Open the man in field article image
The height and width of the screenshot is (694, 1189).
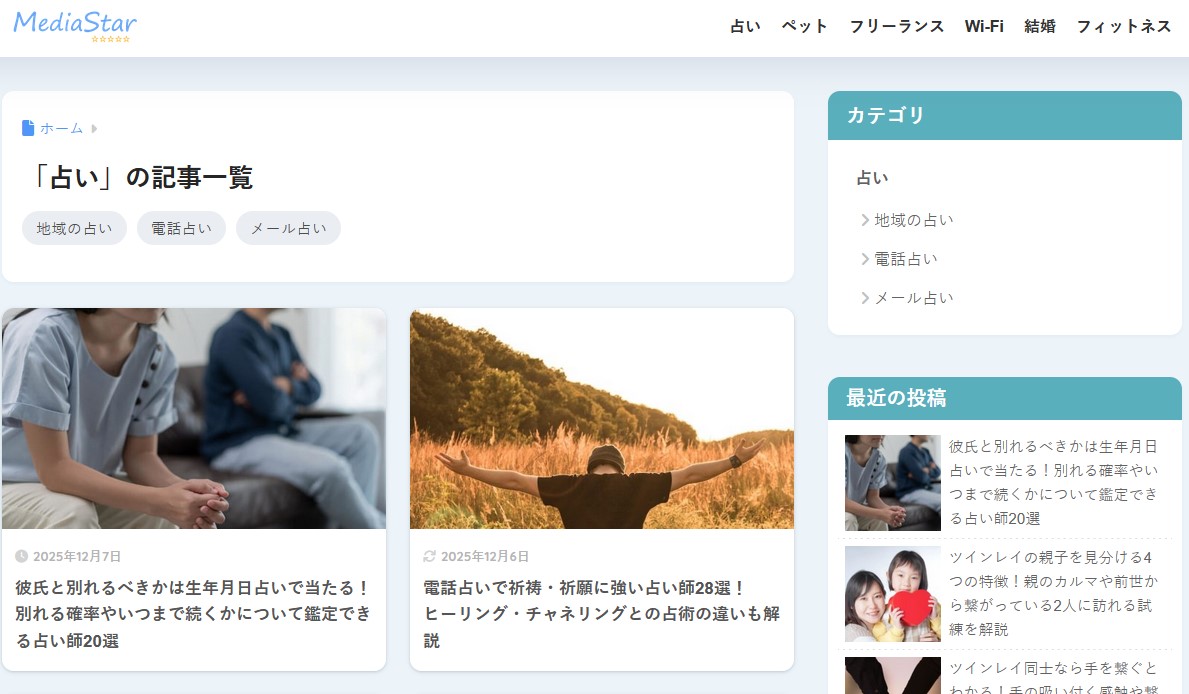click(x=601, y=418)
